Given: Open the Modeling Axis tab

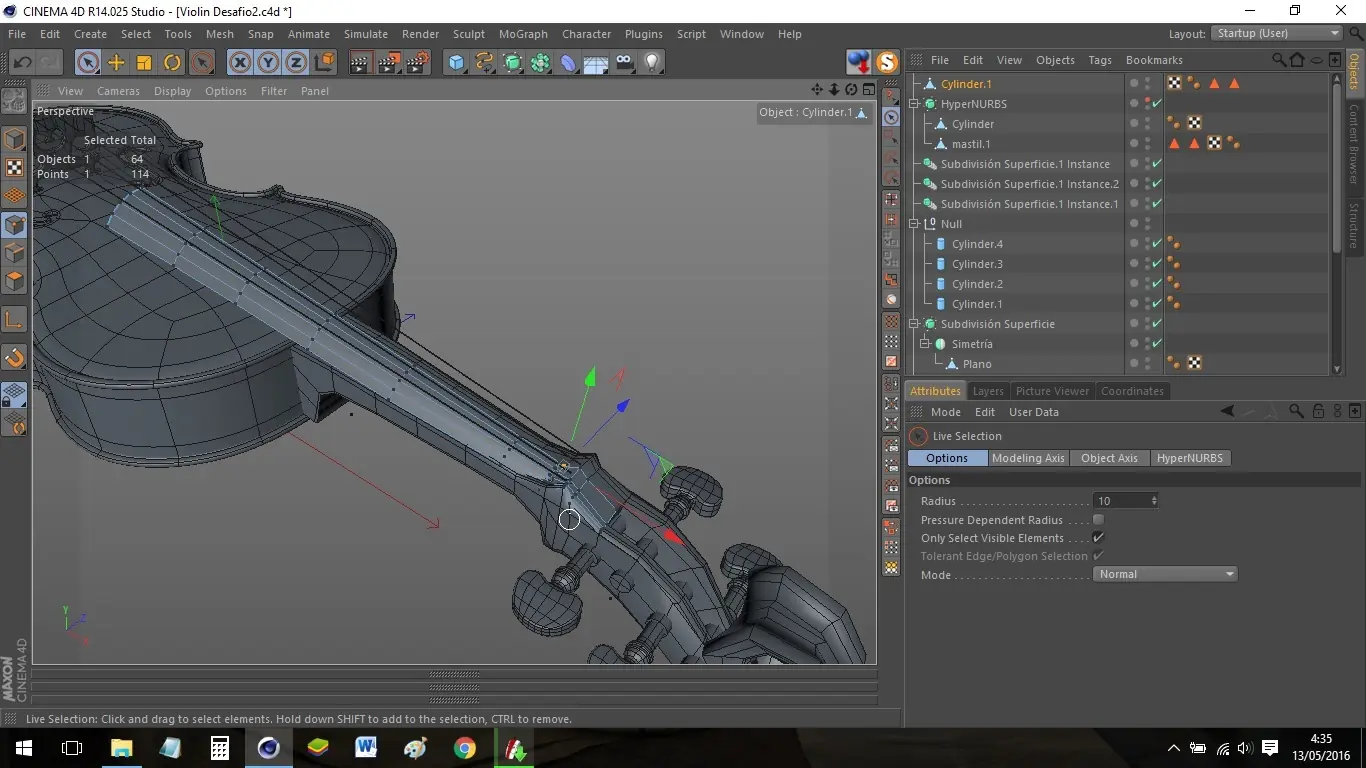Looking at the screenshot, I should tap(1028, 458).
